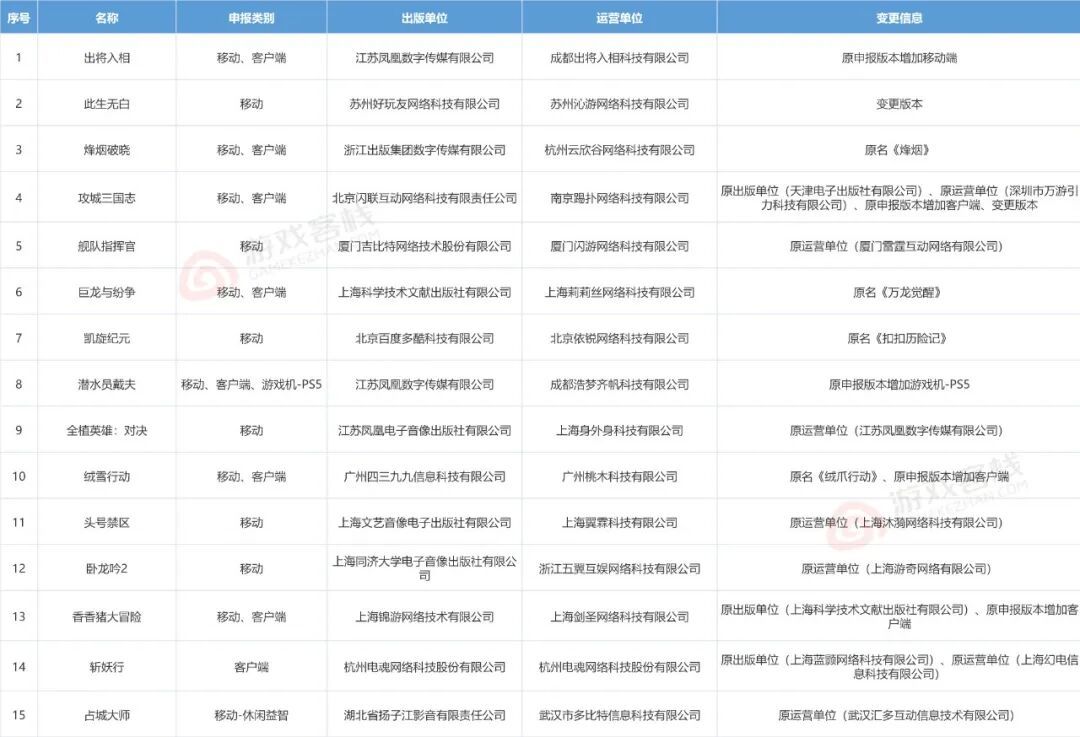This screenshot has height=737, width=1080.
Task: Click the change info 原名《万龙觉醒》
Action: point(896,292)
